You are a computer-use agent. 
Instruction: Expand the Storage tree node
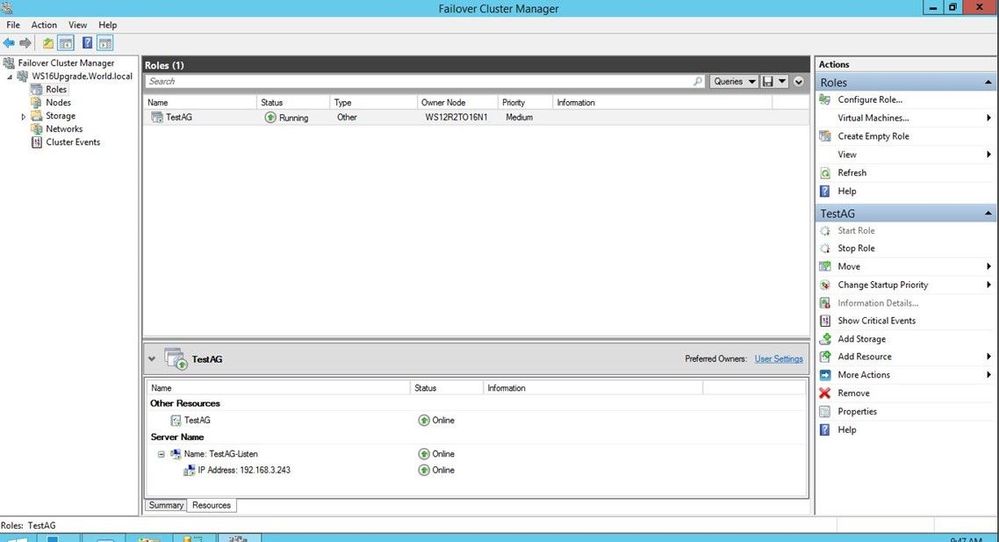pyautogui.click(x=24, y=117)
